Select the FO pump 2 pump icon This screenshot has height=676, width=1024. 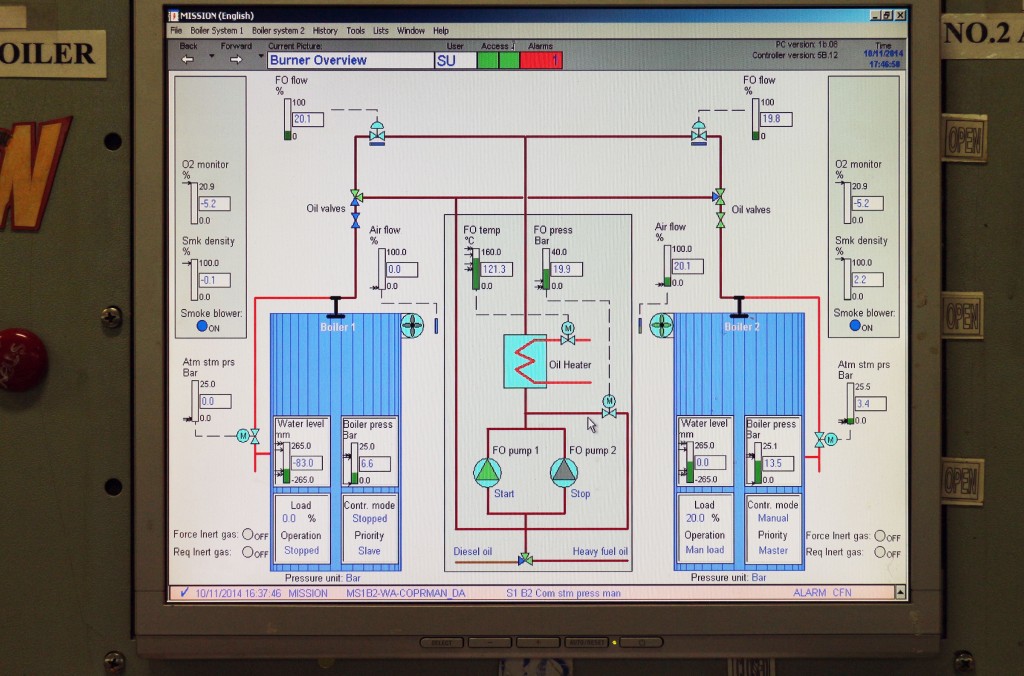(x=564, y=473)
